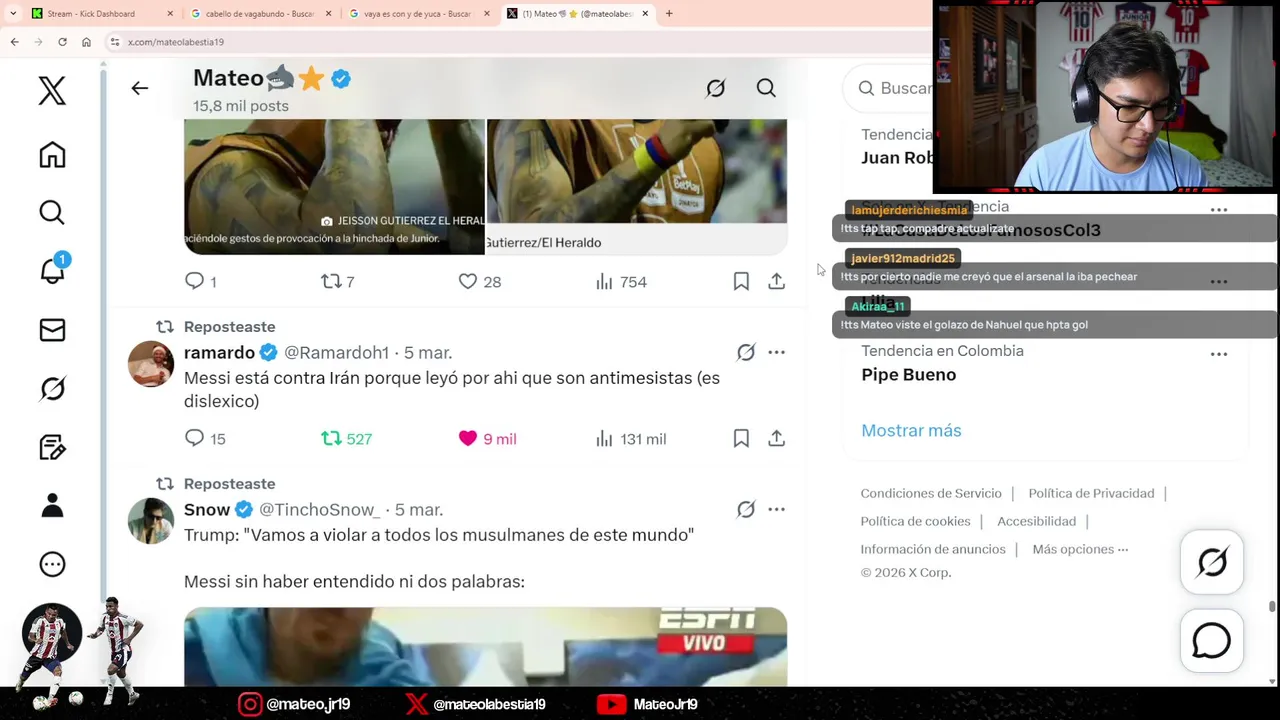1280x720 pixels.
Task: Open Grok icon in left sidebar
Action: pos(52,388)
